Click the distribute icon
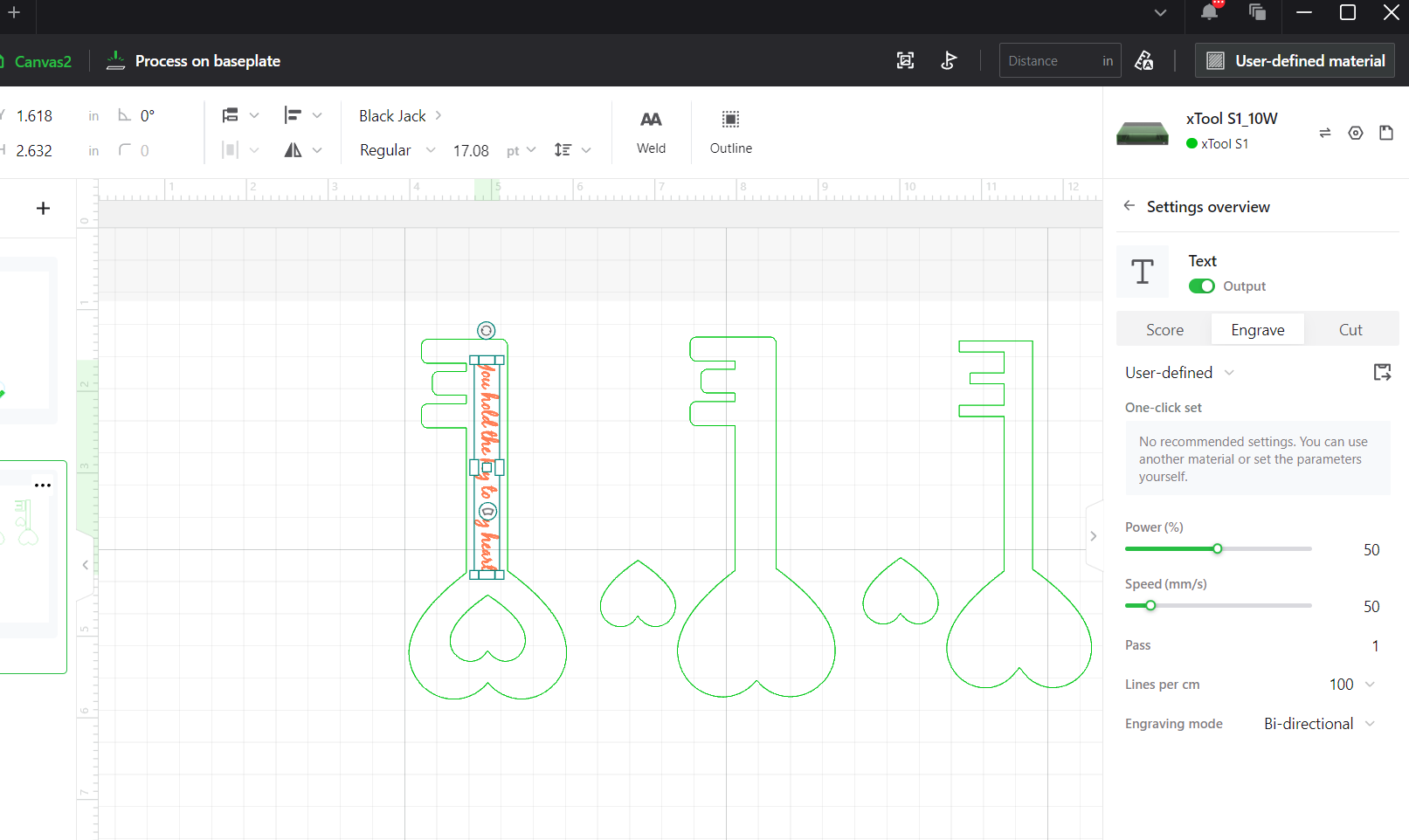Image resolution: width=1409 pixels, height=840 pixels. (231, 150)
